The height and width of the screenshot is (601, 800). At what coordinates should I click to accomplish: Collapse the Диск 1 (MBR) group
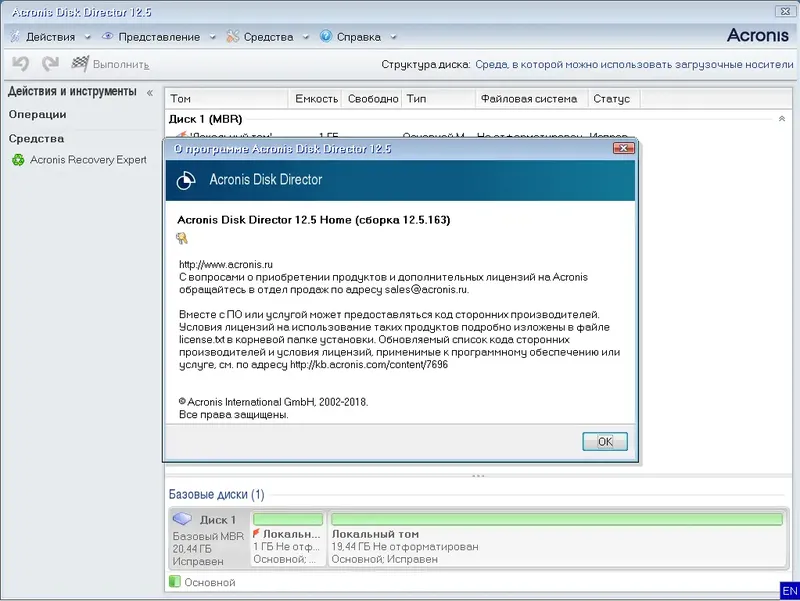(x=782, y=119)
